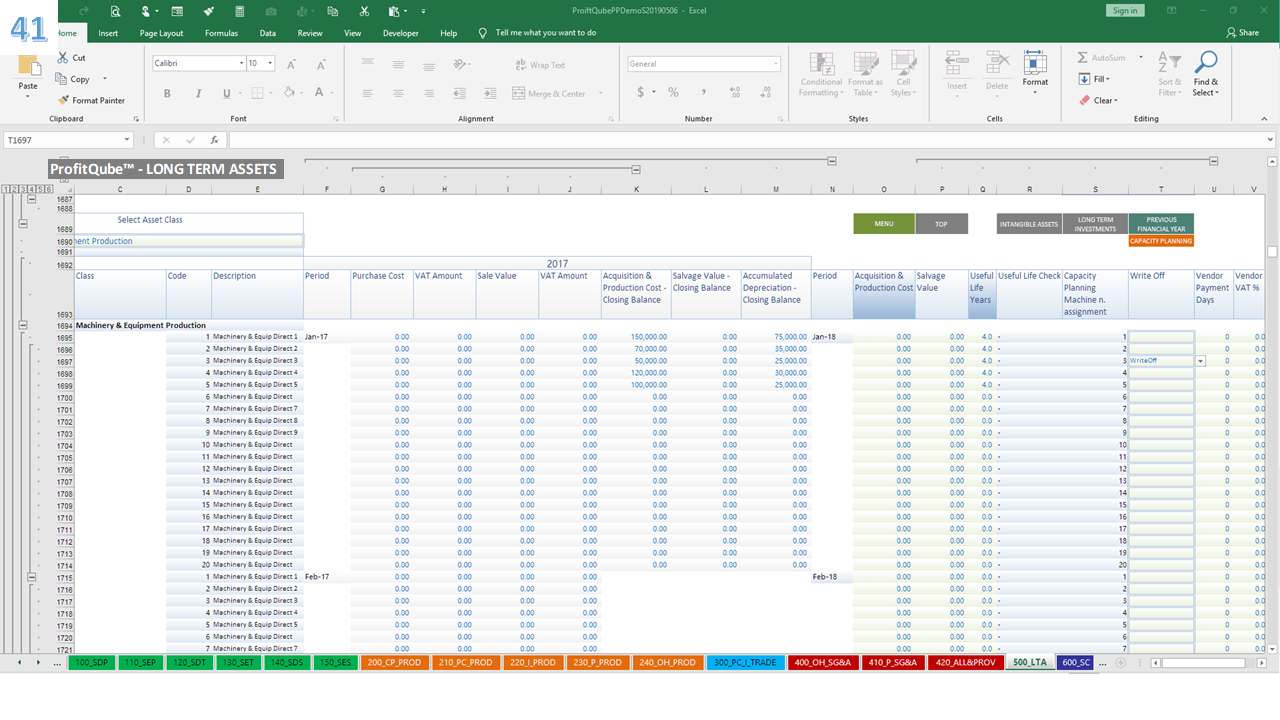This screenshot has height=720, width=1280.
Task: Open the AutoSum dropdown arrow
Action: click(x=1141, y=58)
